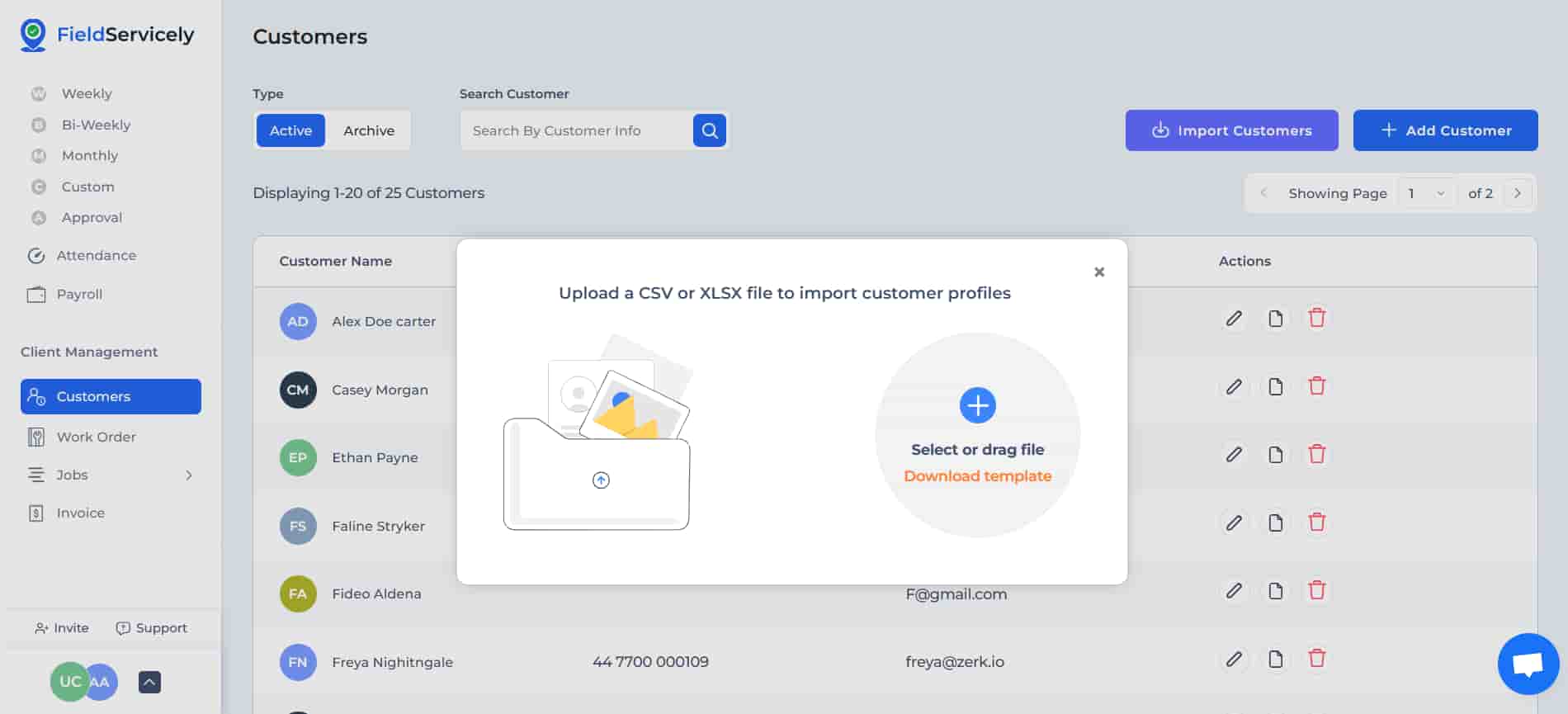1568x714 pixels.
Task: Expand the account menu up-arrow
Action: pos(149,682)
